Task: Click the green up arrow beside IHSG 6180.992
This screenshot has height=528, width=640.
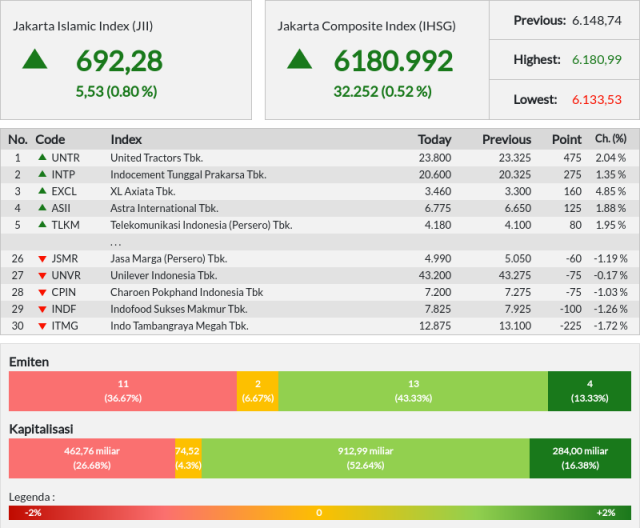Action: coord(300,59)
